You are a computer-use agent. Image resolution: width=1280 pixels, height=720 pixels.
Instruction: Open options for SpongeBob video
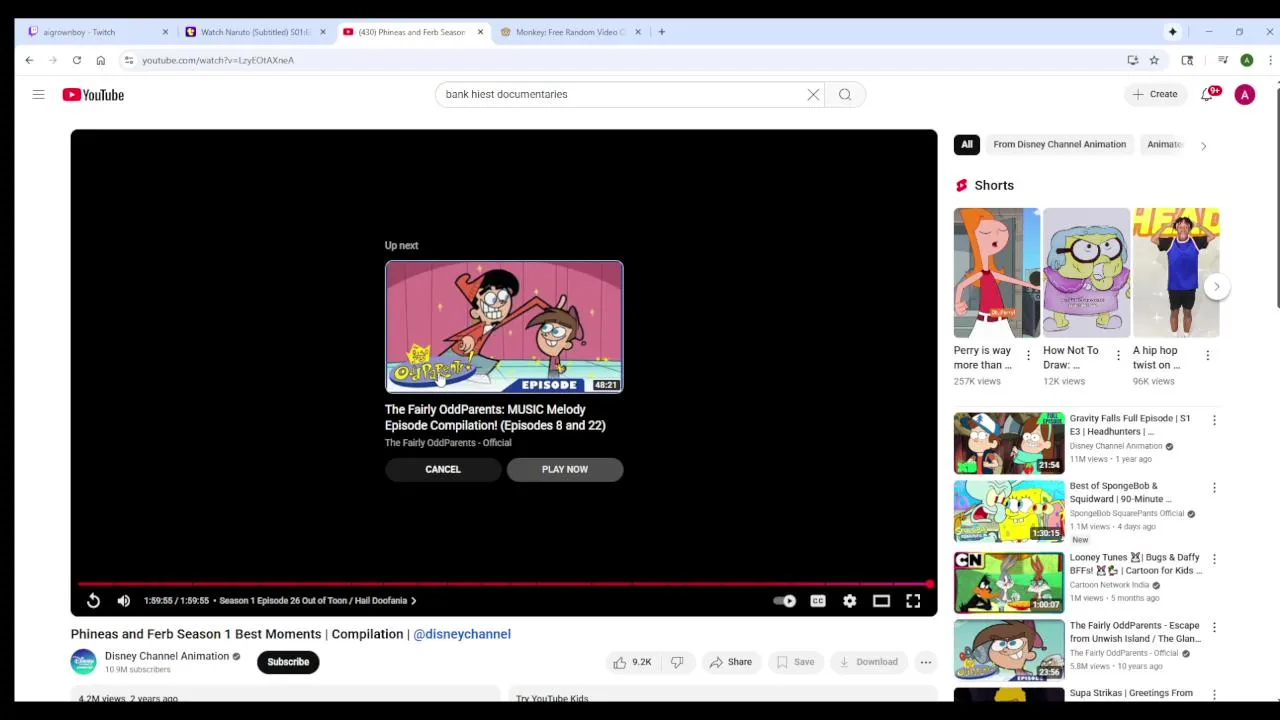coord(1214,488)
